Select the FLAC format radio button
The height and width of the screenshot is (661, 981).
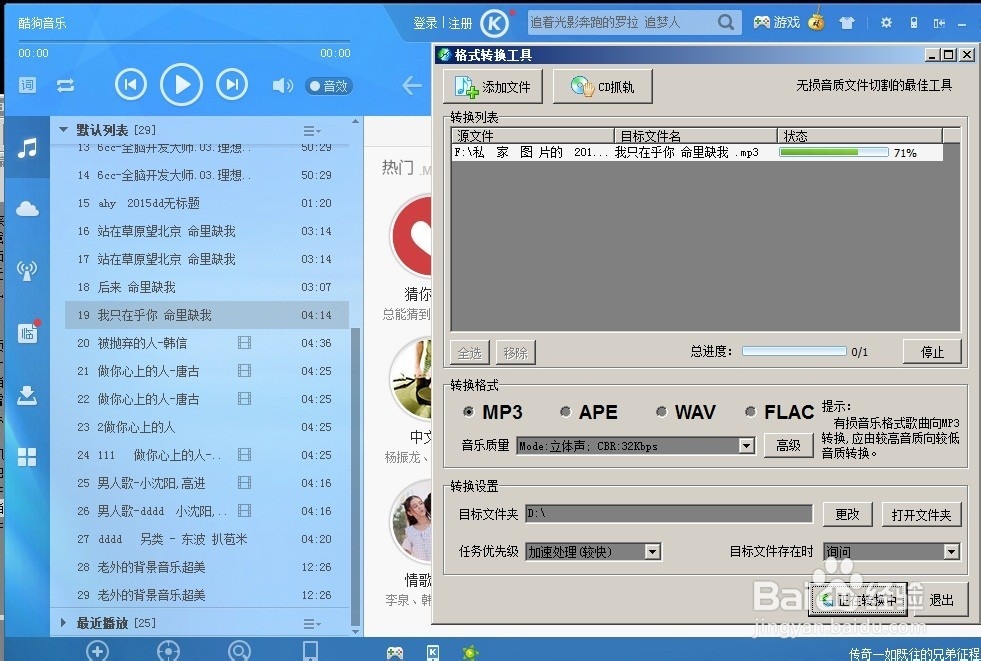750,411
